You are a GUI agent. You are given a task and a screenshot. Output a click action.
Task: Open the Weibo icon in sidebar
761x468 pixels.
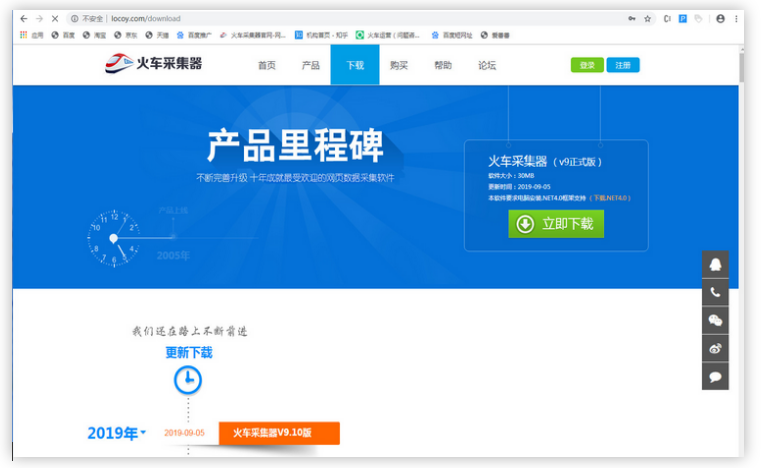[715, 349]
